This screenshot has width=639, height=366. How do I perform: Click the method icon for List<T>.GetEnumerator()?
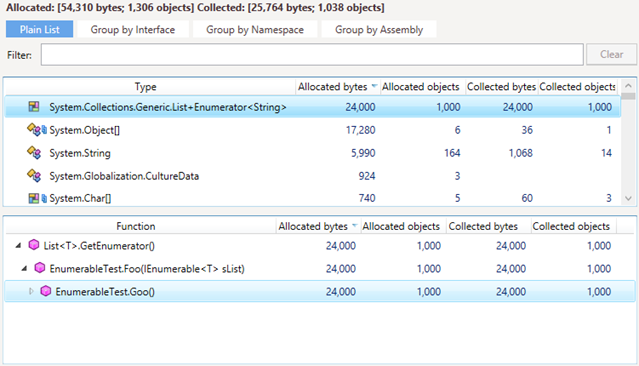[x=34, y=245]
